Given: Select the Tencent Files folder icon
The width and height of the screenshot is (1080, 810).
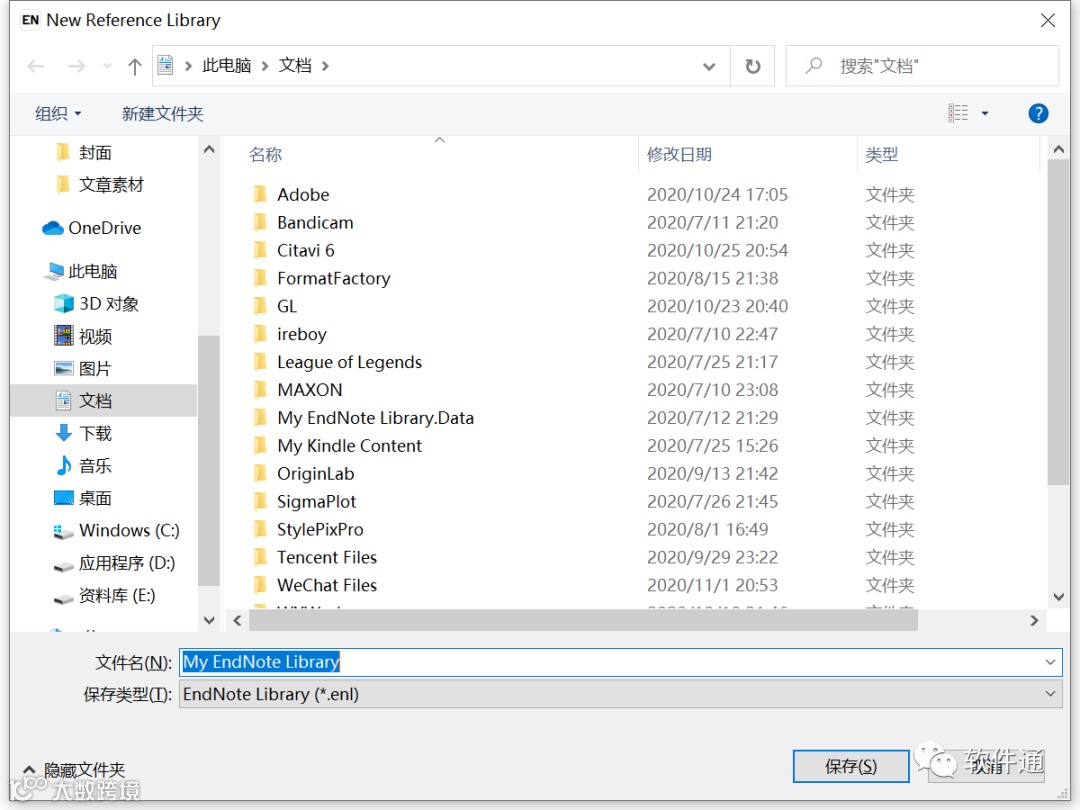Looking at the screenshot, I should tap(260, 557).
